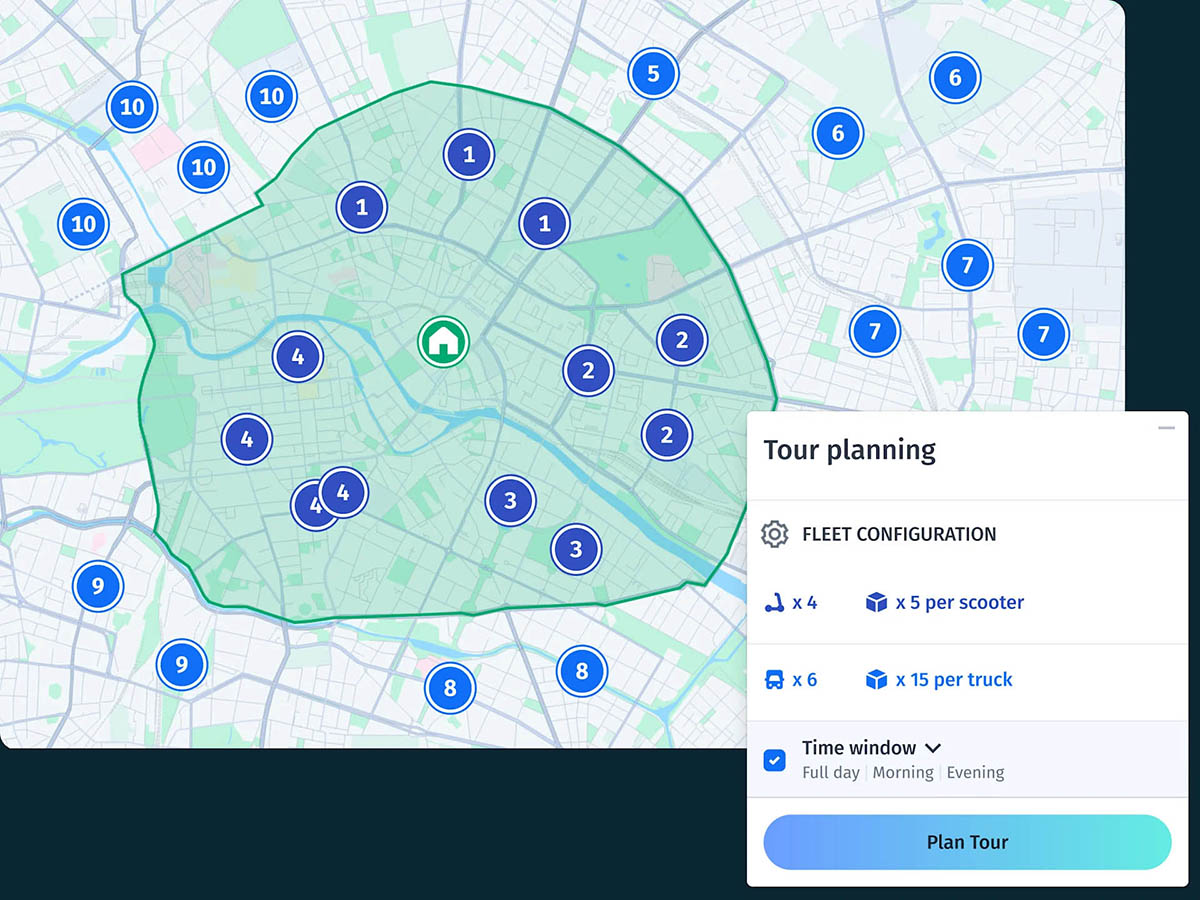Screen dimensions: 1200x900
Task: Select the truck vehicle icon
Action: pyautogui.click(x=774, y=680)
